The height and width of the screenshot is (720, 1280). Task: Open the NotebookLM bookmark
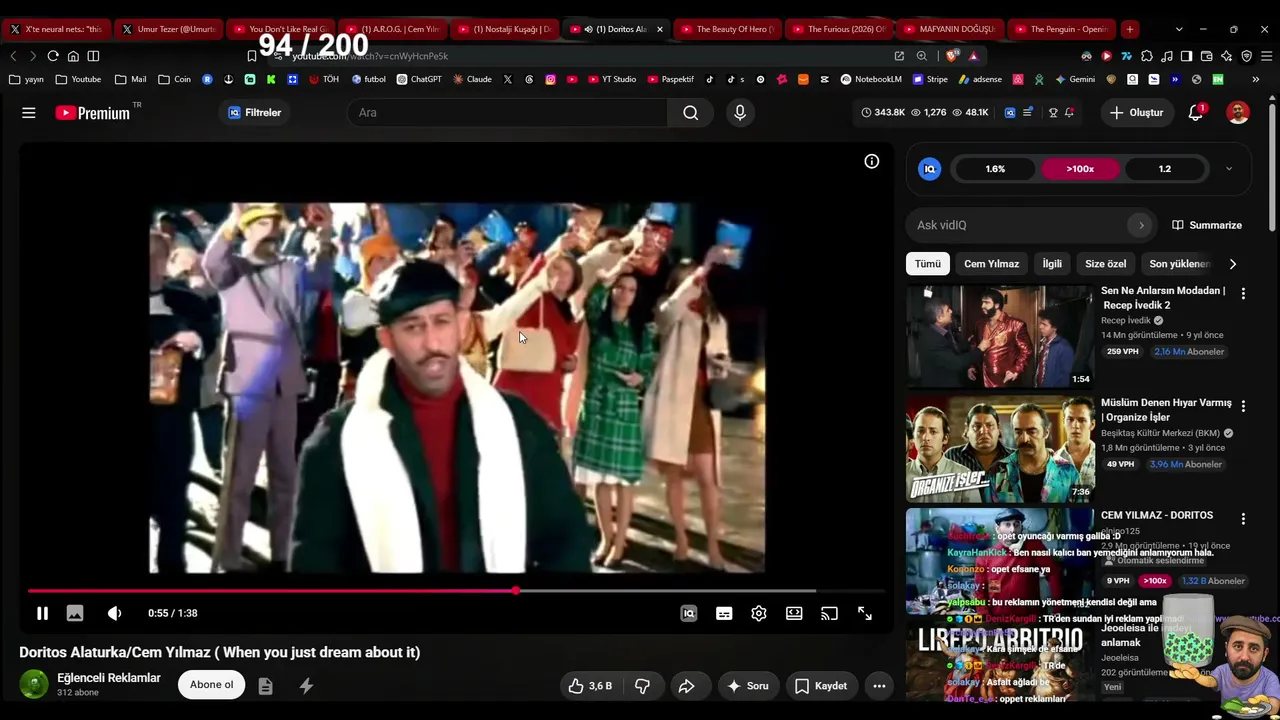pyautogui.click(x=871, y=79)
